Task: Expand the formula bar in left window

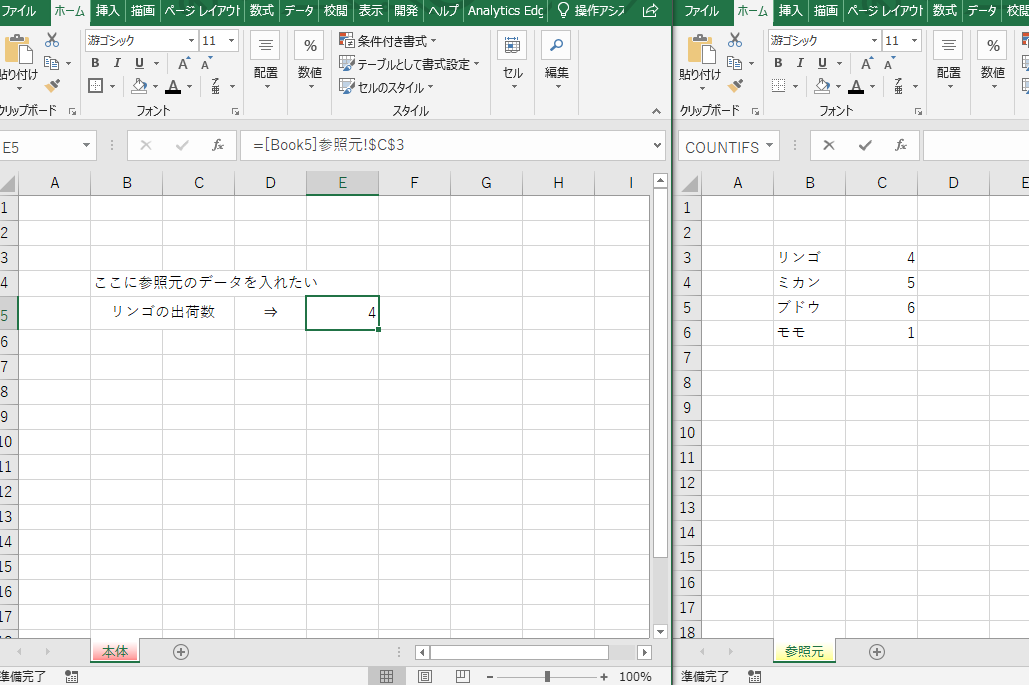Action: point(658,145)
